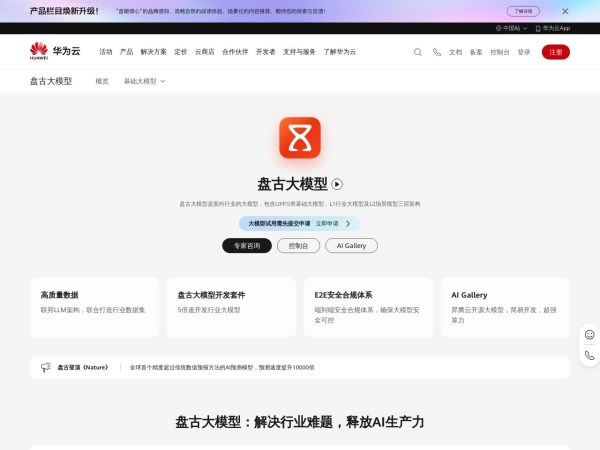
Task: Open search with the magnifier icon
Action: [x=418, y=52]
